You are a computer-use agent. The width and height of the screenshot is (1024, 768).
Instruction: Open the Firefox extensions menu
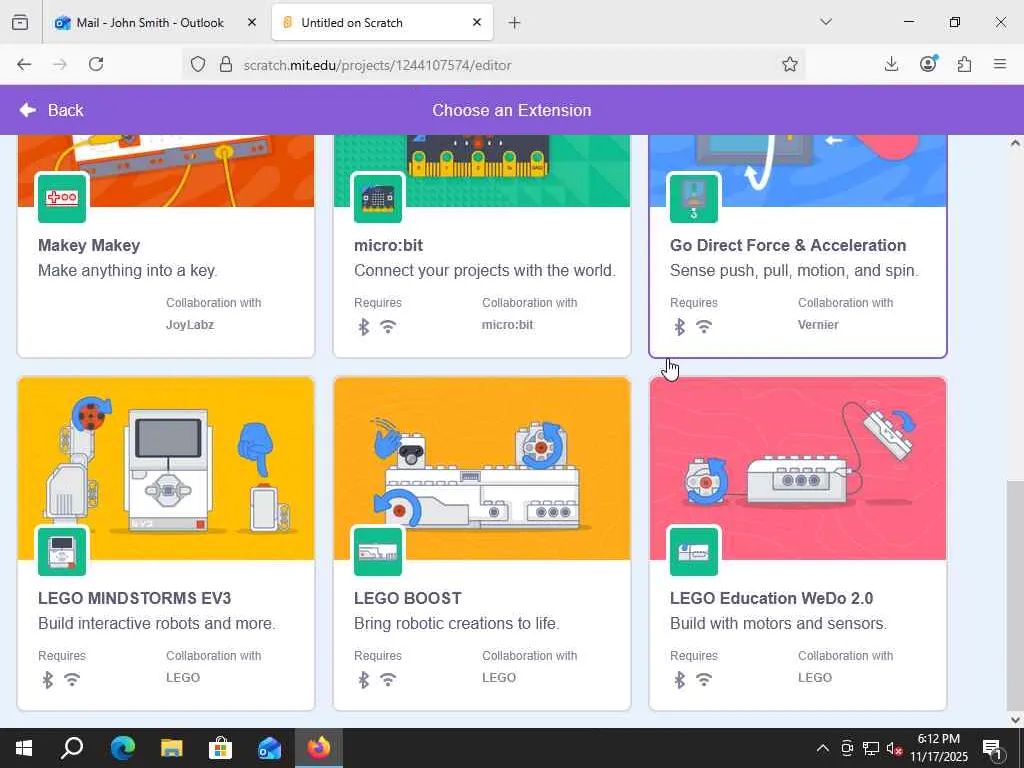(964, 64)
